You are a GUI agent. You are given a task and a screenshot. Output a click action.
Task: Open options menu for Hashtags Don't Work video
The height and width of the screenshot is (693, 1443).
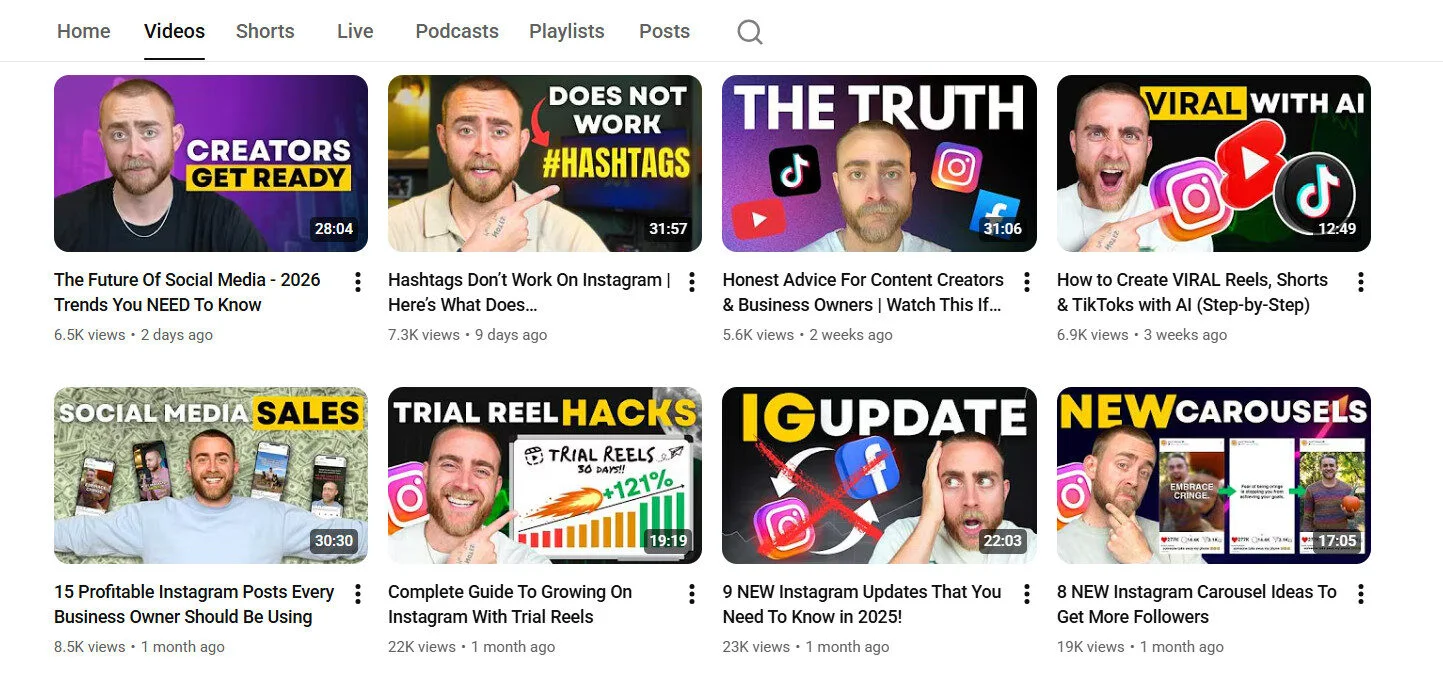coord(691,282)
